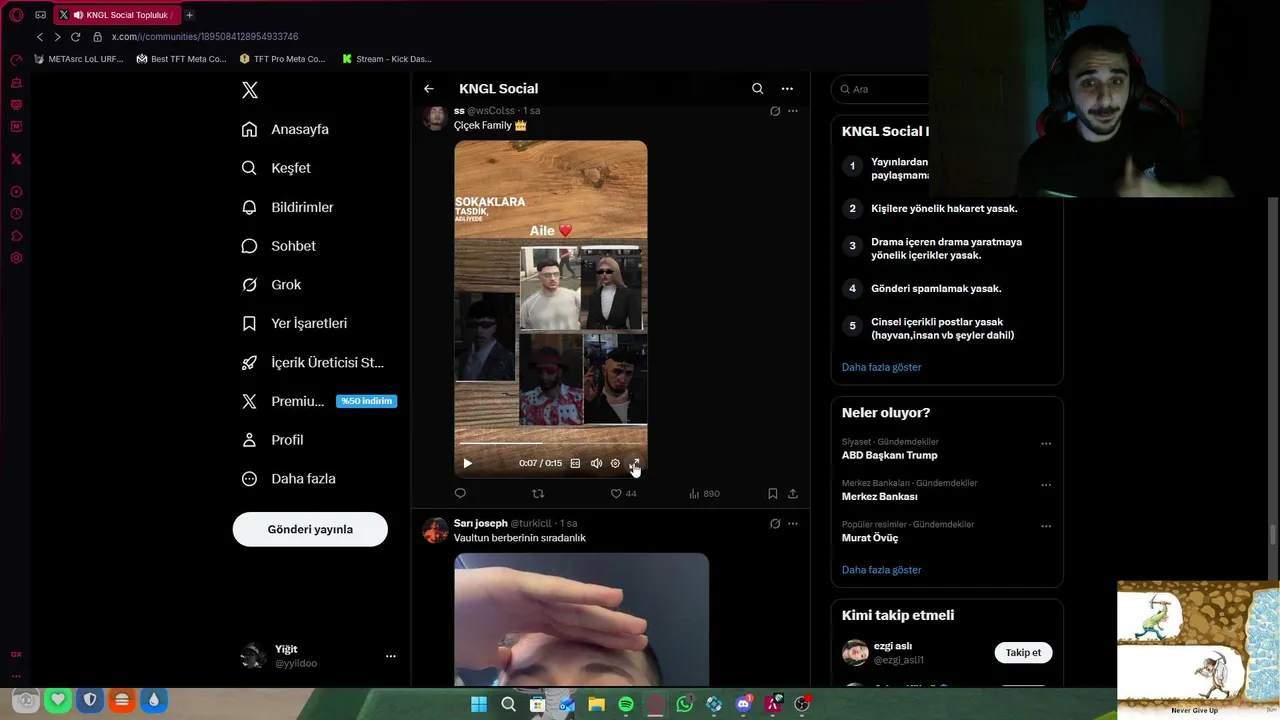Enter video fullscreen mode
The image size is (1280, 720).
pyautogui.click(x=635, y=463)
